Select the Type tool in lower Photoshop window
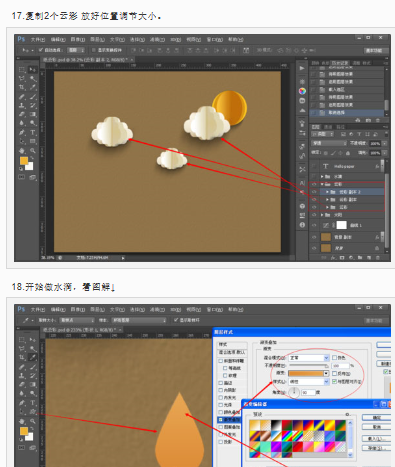395x467 pixels. [33, 403]
